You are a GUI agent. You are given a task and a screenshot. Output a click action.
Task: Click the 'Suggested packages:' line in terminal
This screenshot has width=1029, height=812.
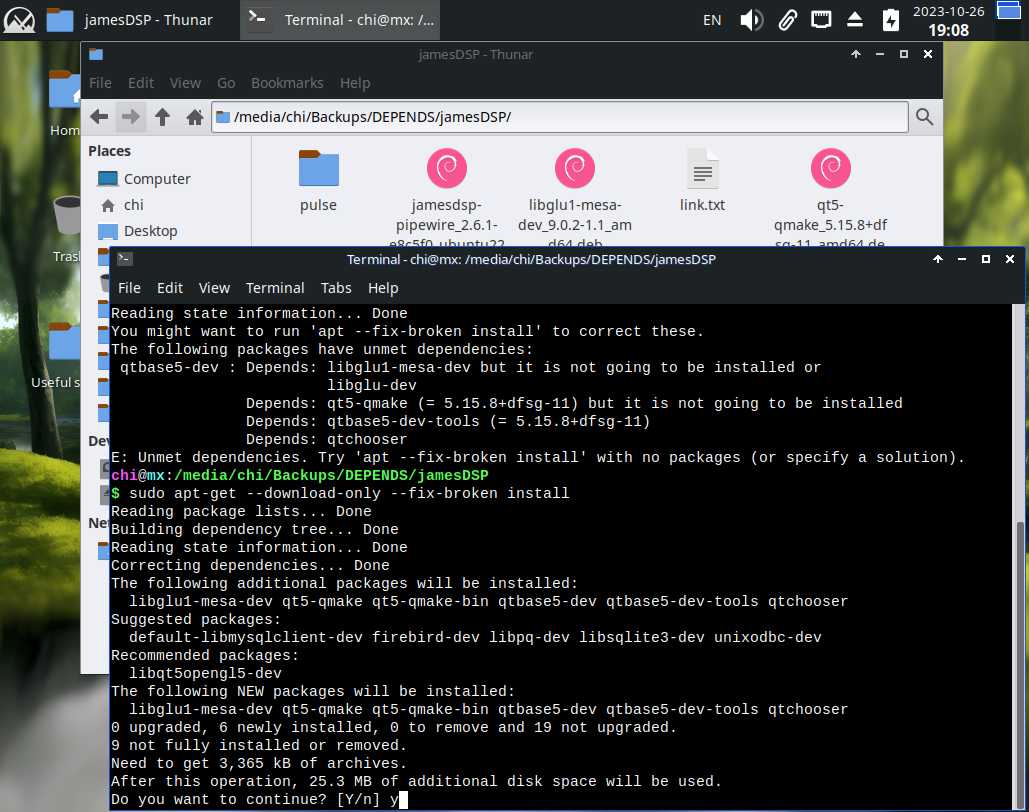(196, 620)
